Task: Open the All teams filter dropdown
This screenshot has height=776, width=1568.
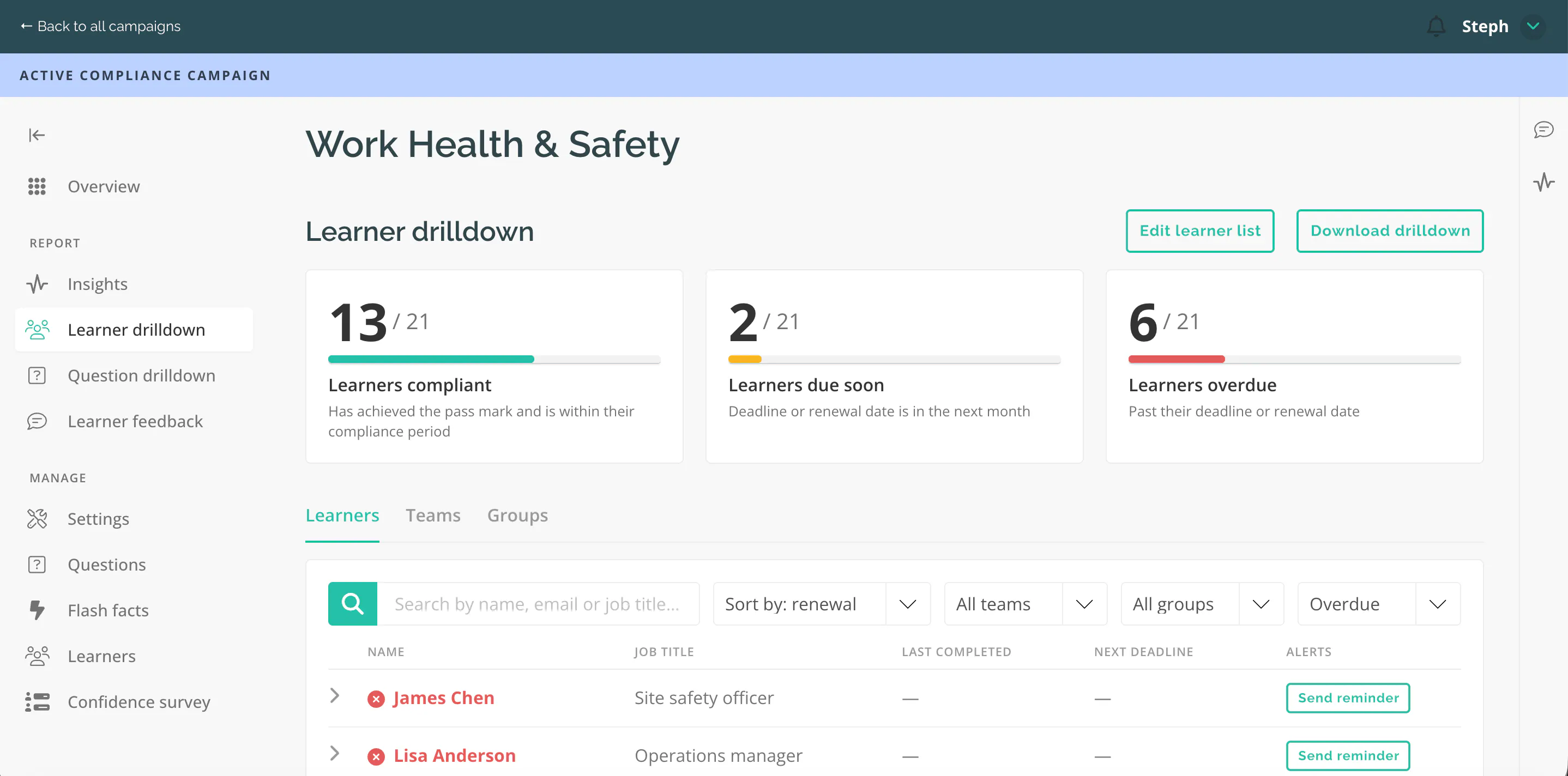Action: tap(1026, 604)
